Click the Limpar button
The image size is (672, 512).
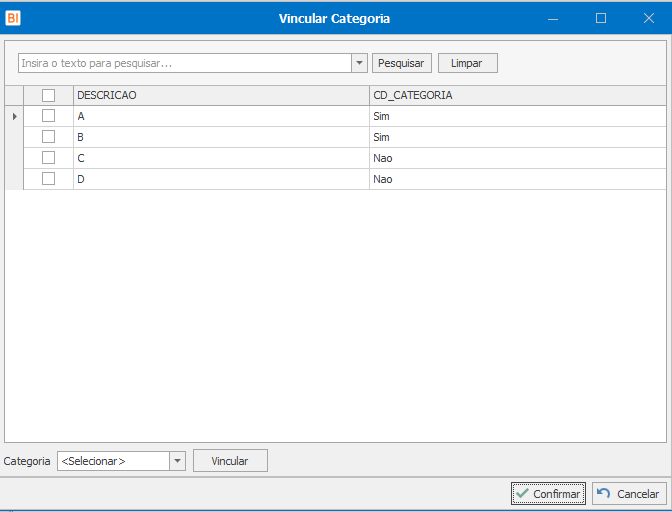468,63
